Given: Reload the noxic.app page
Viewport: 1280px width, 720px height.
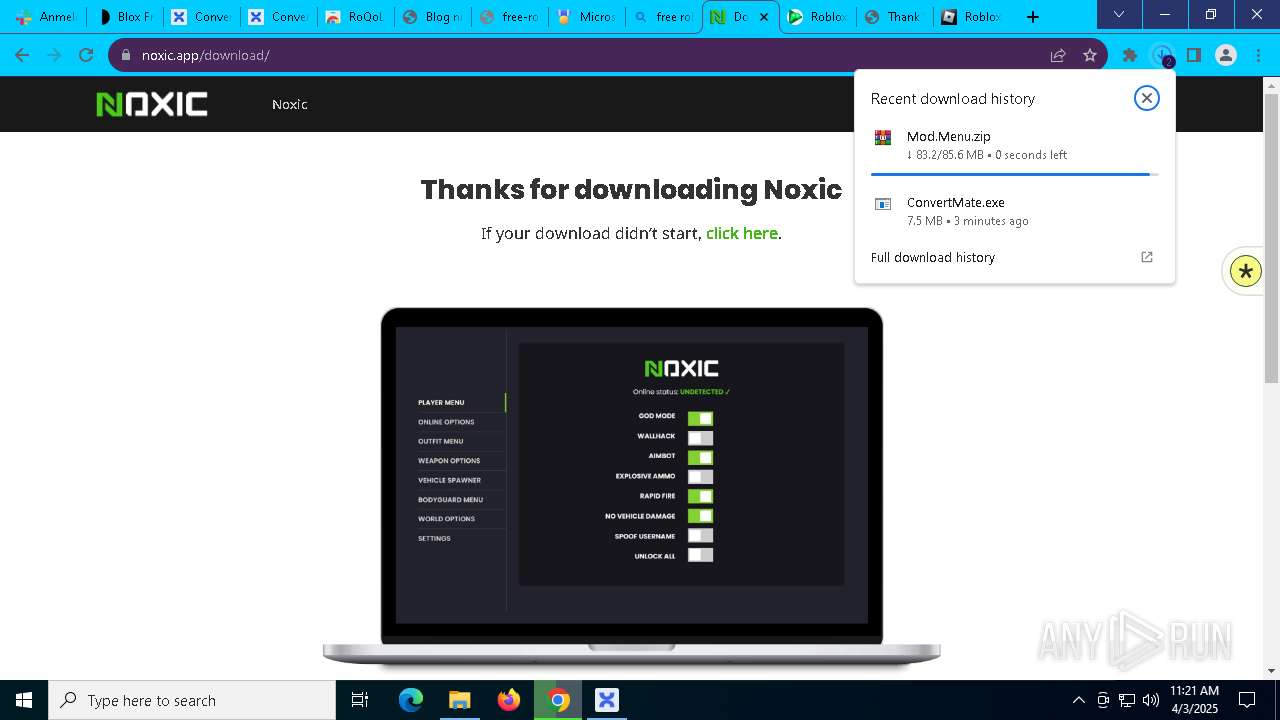Looking at the screenshot, I should [x=86, y=55].
